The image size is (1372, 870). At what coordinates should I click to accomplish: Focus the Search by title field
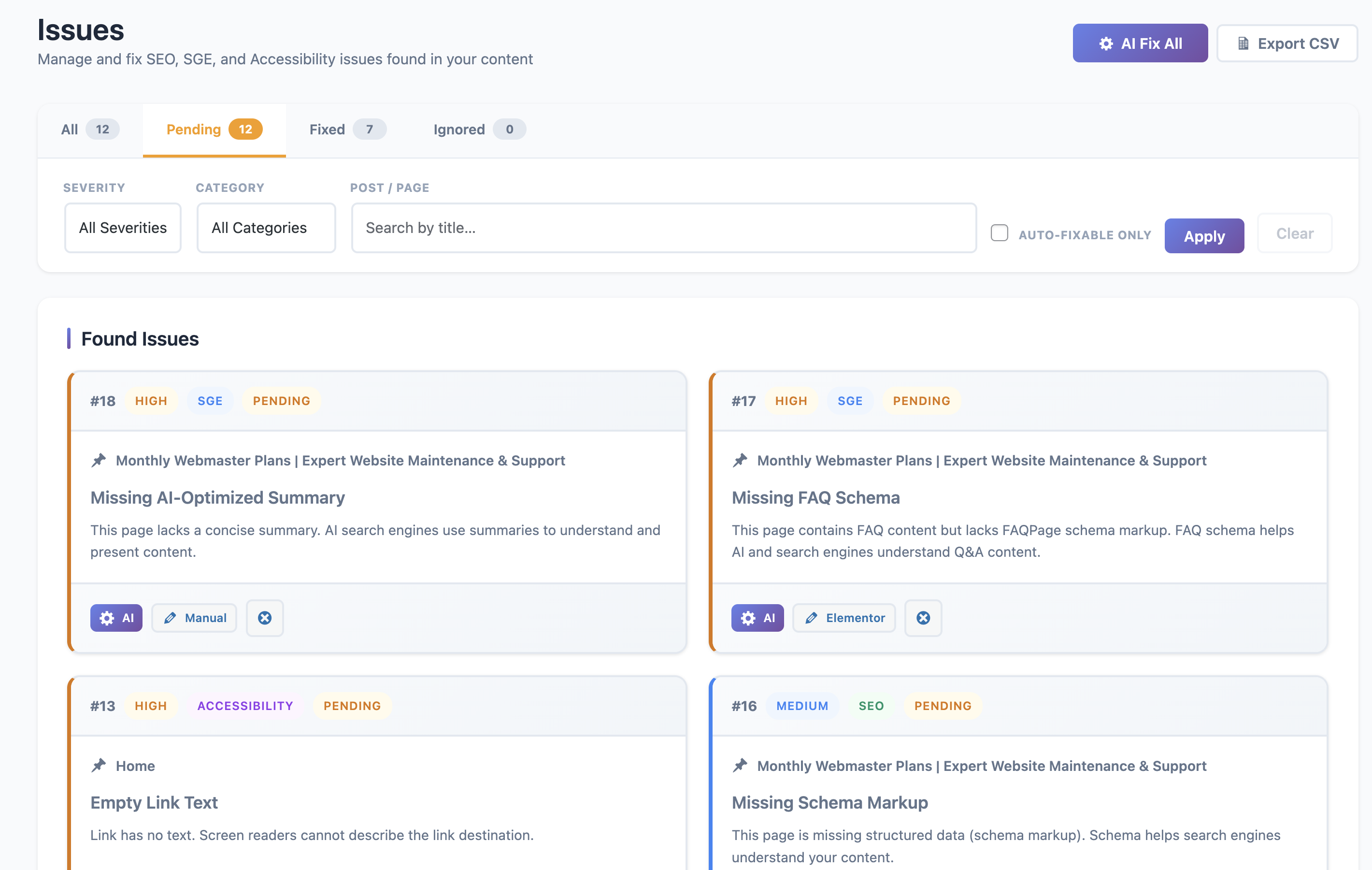(664, 228)
